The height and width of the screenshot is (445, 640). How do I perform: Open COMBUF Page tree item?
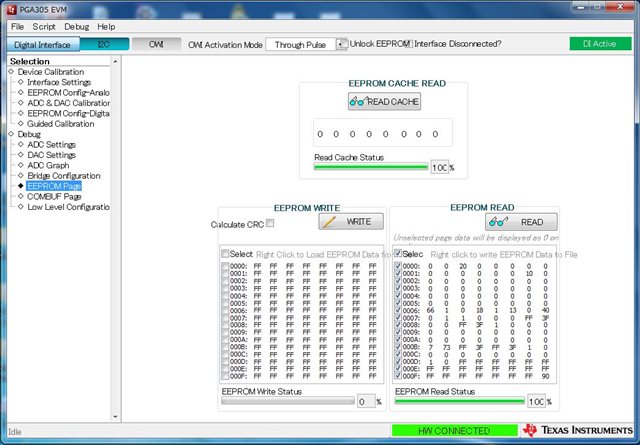[54, 196]
